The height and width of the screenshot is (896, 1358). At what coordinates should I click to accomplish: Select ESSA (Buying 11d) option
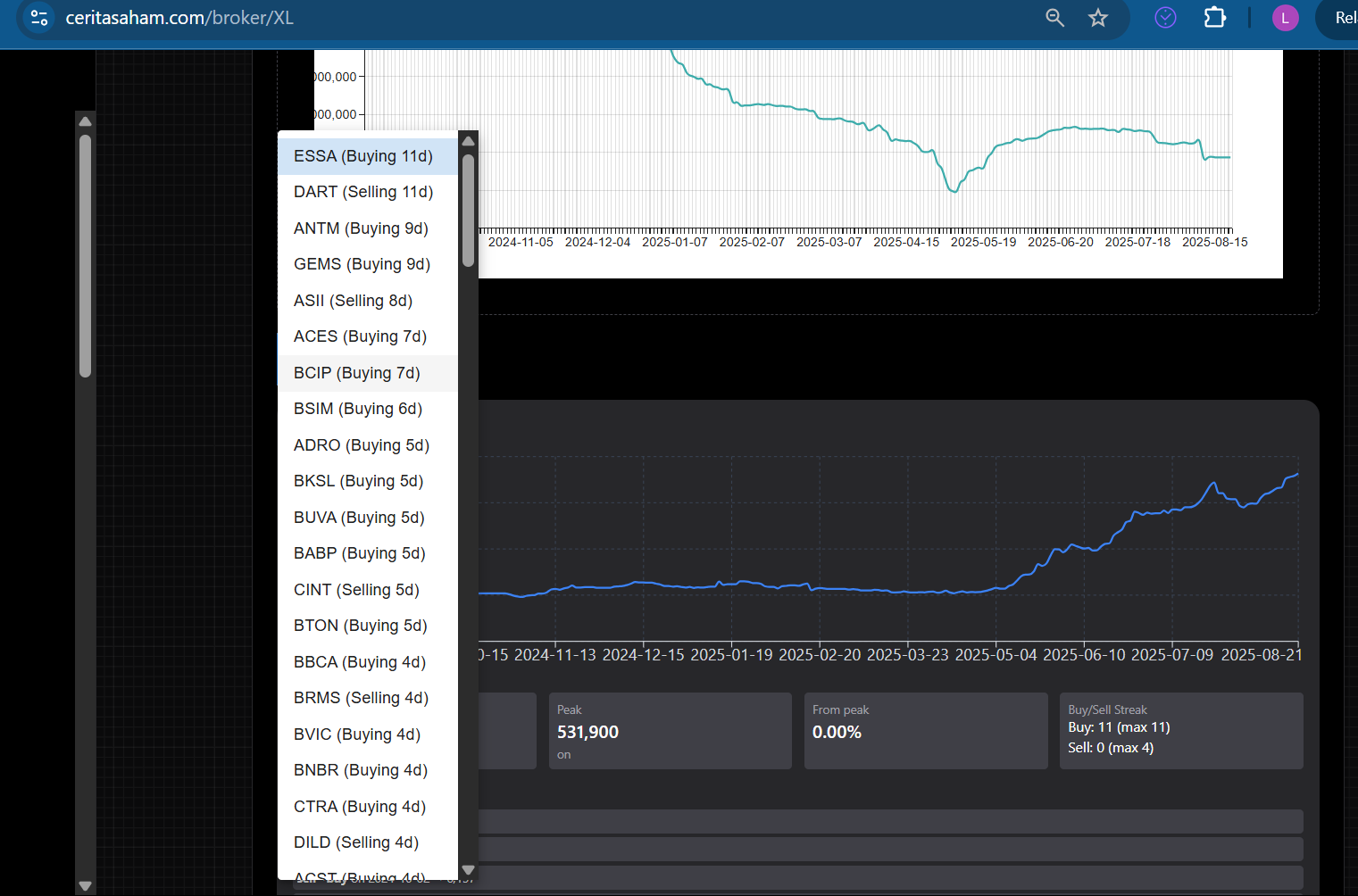click(x=368, y=156)
